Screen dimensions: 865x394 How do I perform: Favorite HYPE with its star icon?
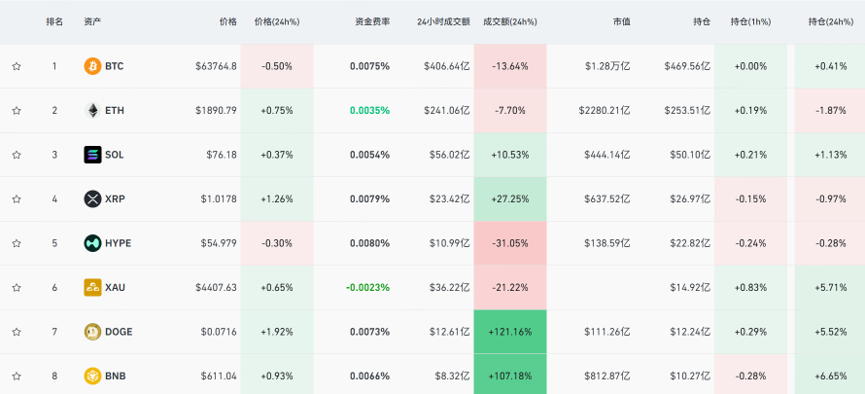point(17,243)
